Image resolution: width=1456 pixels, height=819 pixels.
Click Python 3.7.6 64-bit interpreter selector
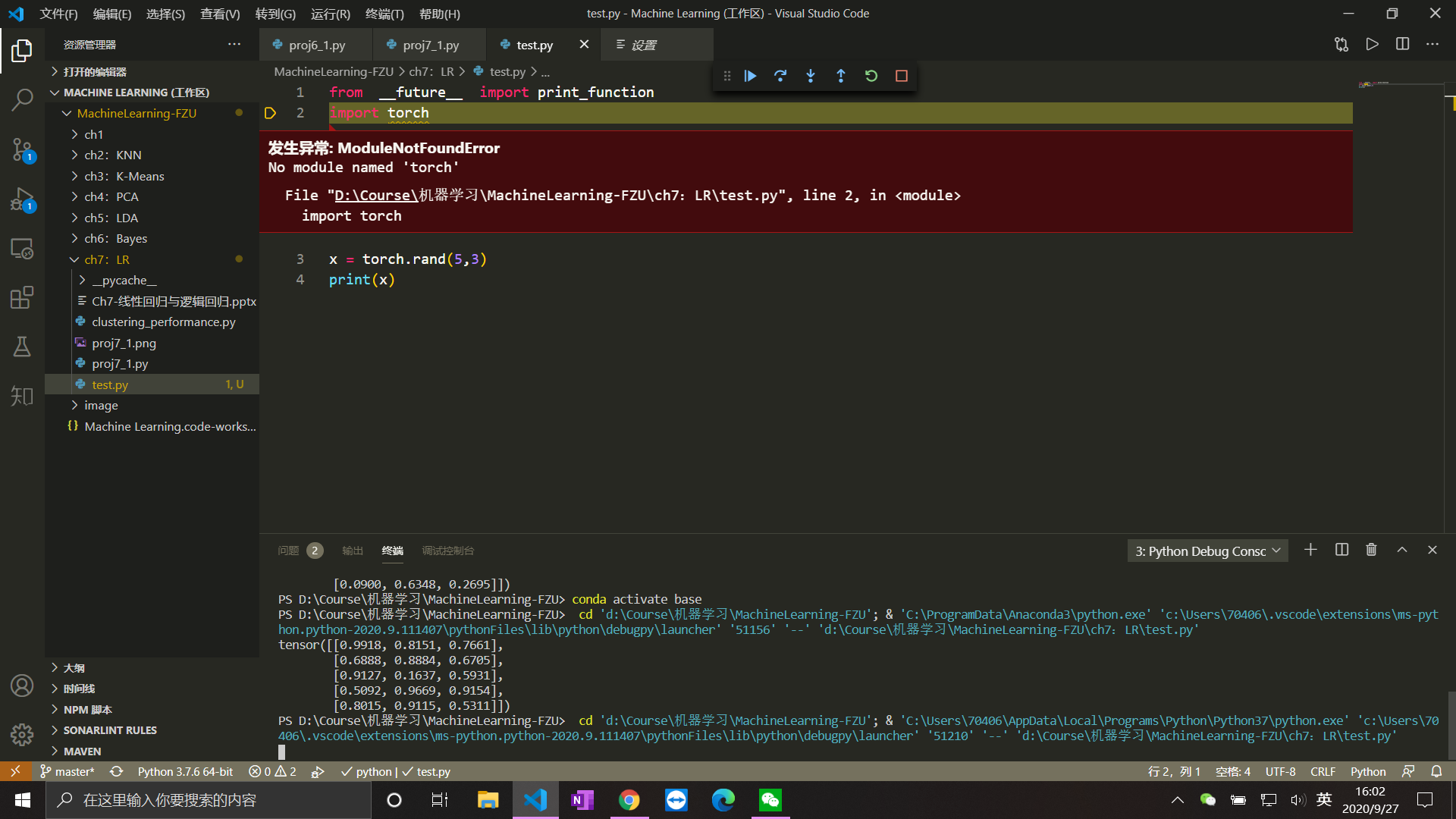[x=185, y=771]
